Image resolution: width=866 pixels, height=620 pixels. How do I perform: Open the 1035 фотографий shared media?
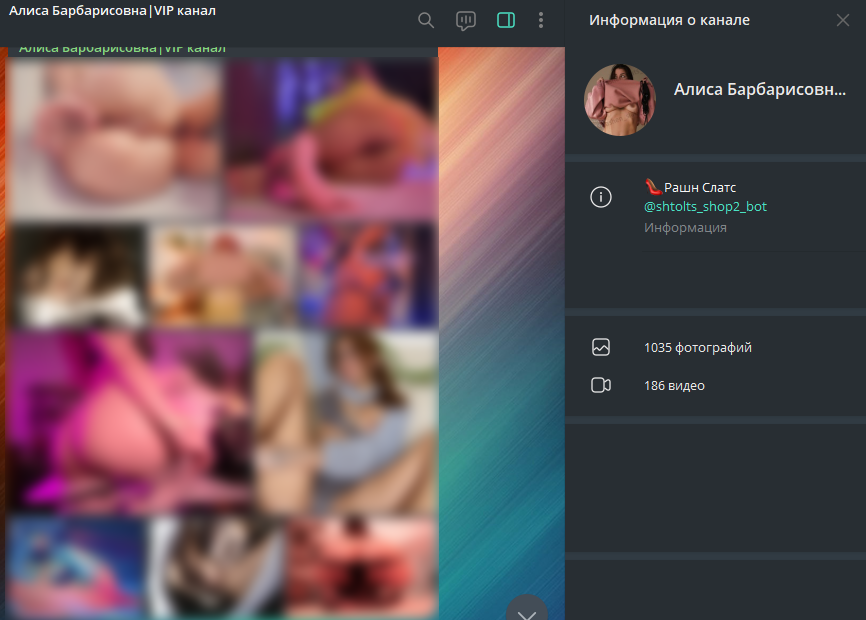click(x=697, y=348)
